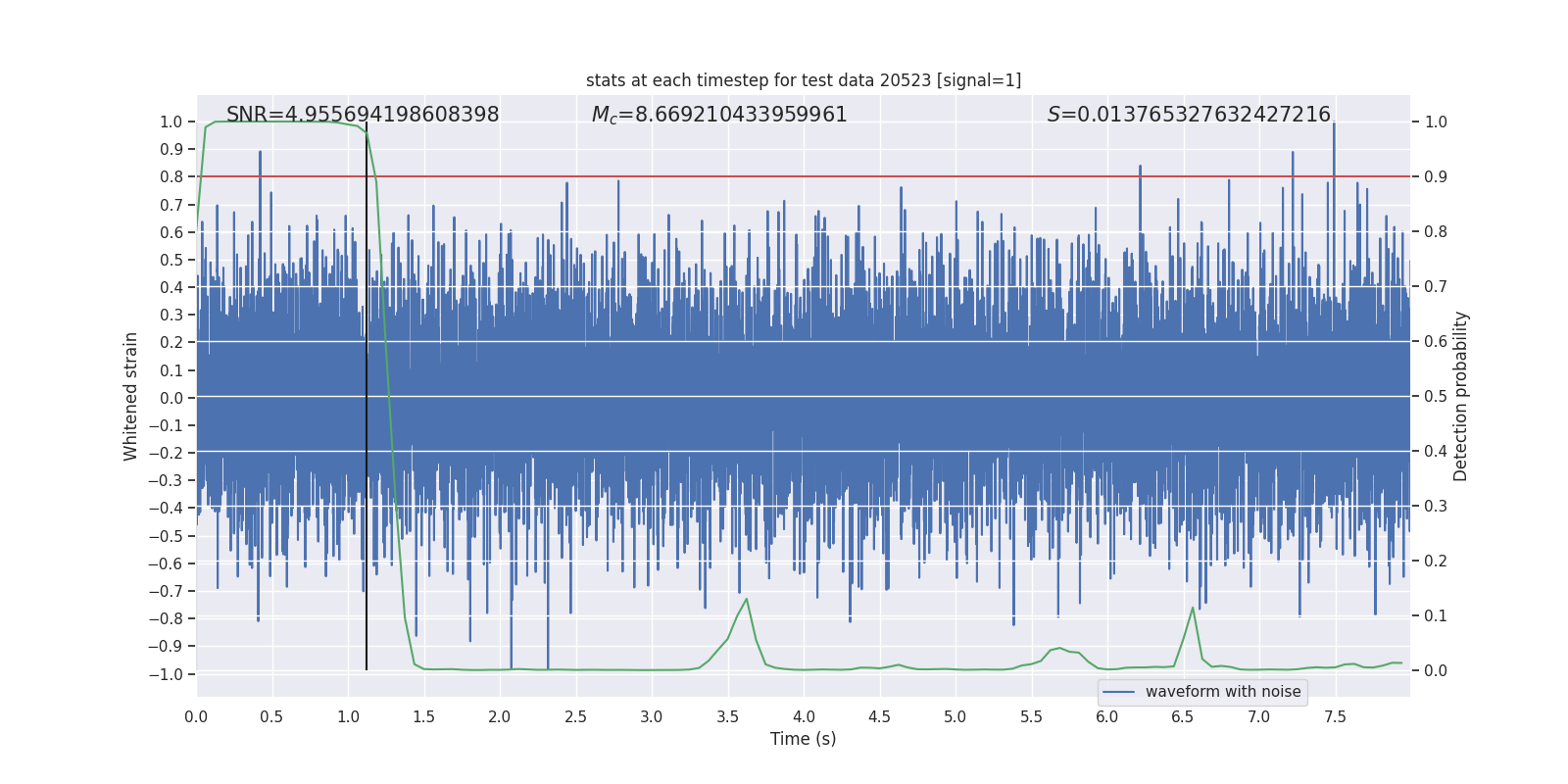Viewport: 1568px width, 784px height.
Task: Click the 0.7 tick on the detection probability axis
Action: click(1436, 287)
